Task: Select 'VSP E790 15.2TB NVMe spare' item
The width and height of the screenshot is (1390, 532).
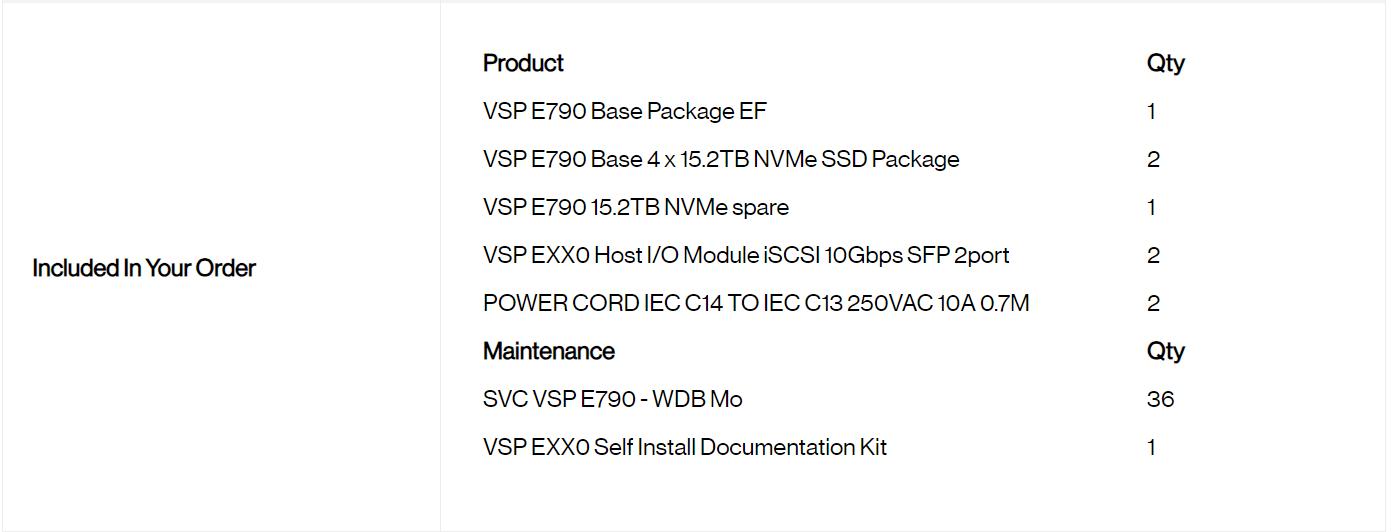Action: click(x=635, y=207)
